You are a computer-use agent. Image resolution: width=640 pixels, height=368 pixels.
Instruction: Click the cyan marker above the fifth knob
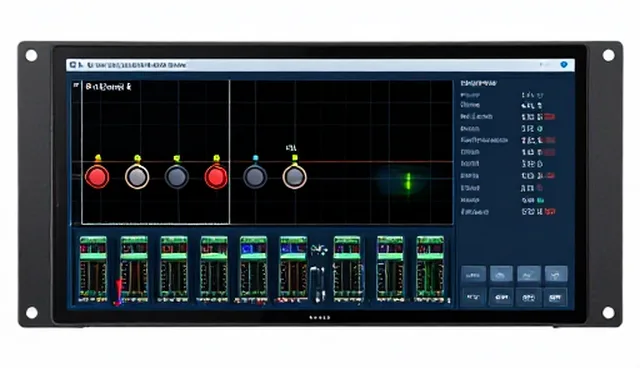point(256,158)
